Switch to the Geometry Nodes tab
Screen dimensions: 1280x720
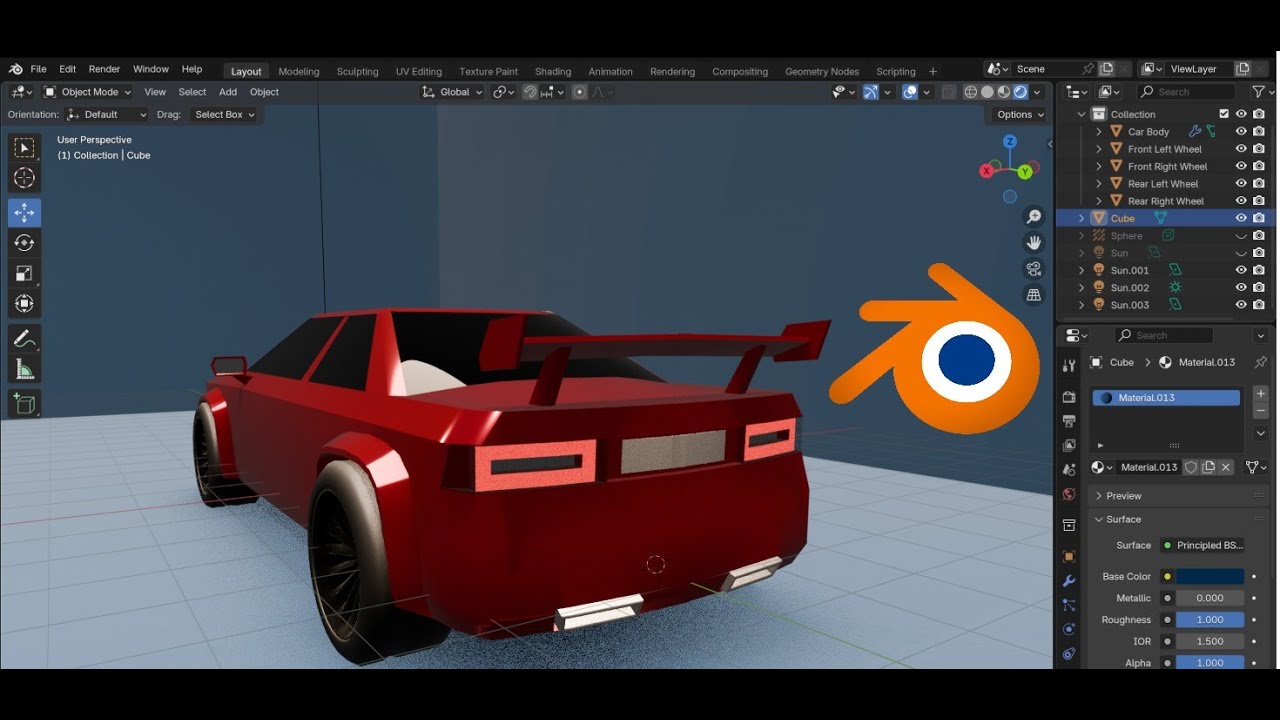click(x=822, y=72)
